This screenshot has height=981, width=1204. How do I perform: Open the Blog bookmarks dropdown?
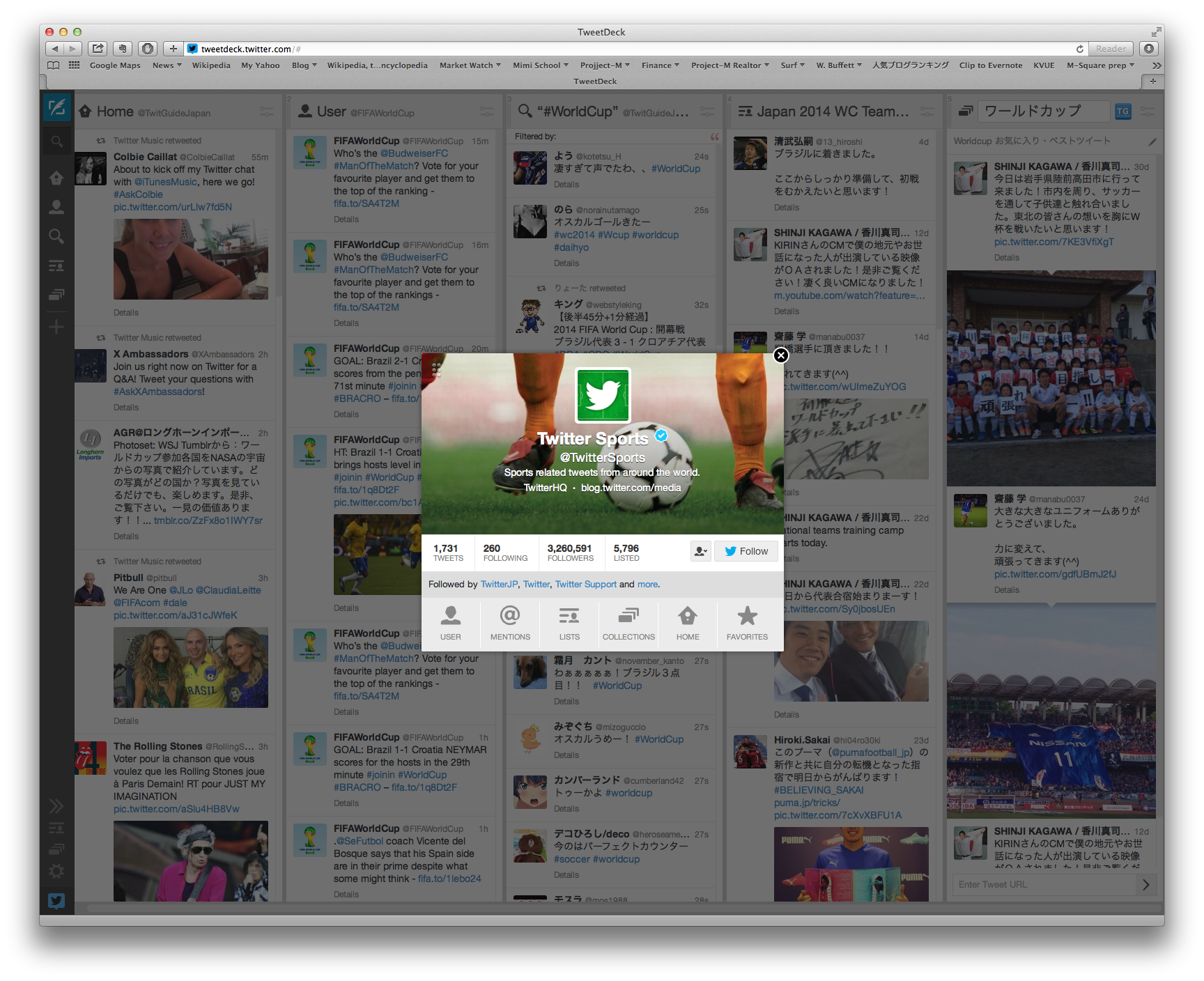pyautogui.click(x=304, y=65)
